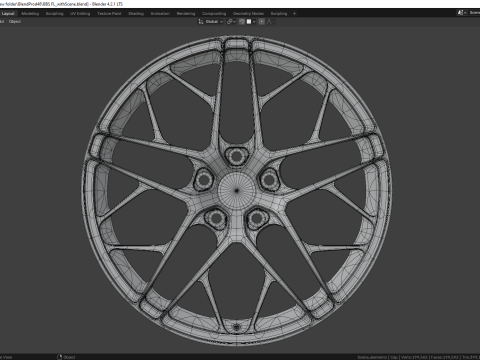Click the Blender 4.2.1 LTS window title

click(x=107, y=4)
